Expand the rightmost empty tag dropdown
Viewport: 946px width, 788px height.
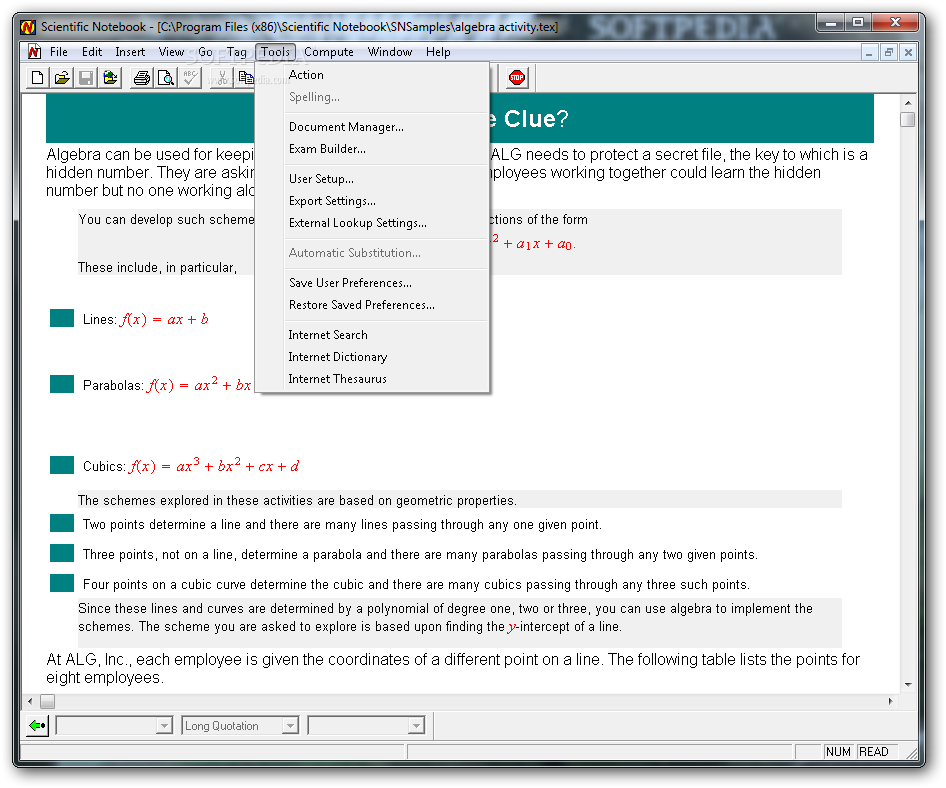coord(416,725)
